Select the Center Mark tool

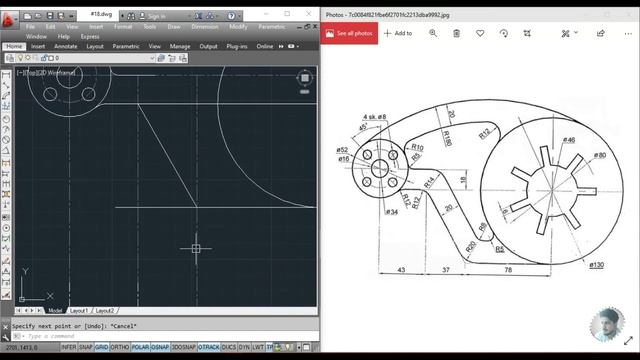[6, 228]
